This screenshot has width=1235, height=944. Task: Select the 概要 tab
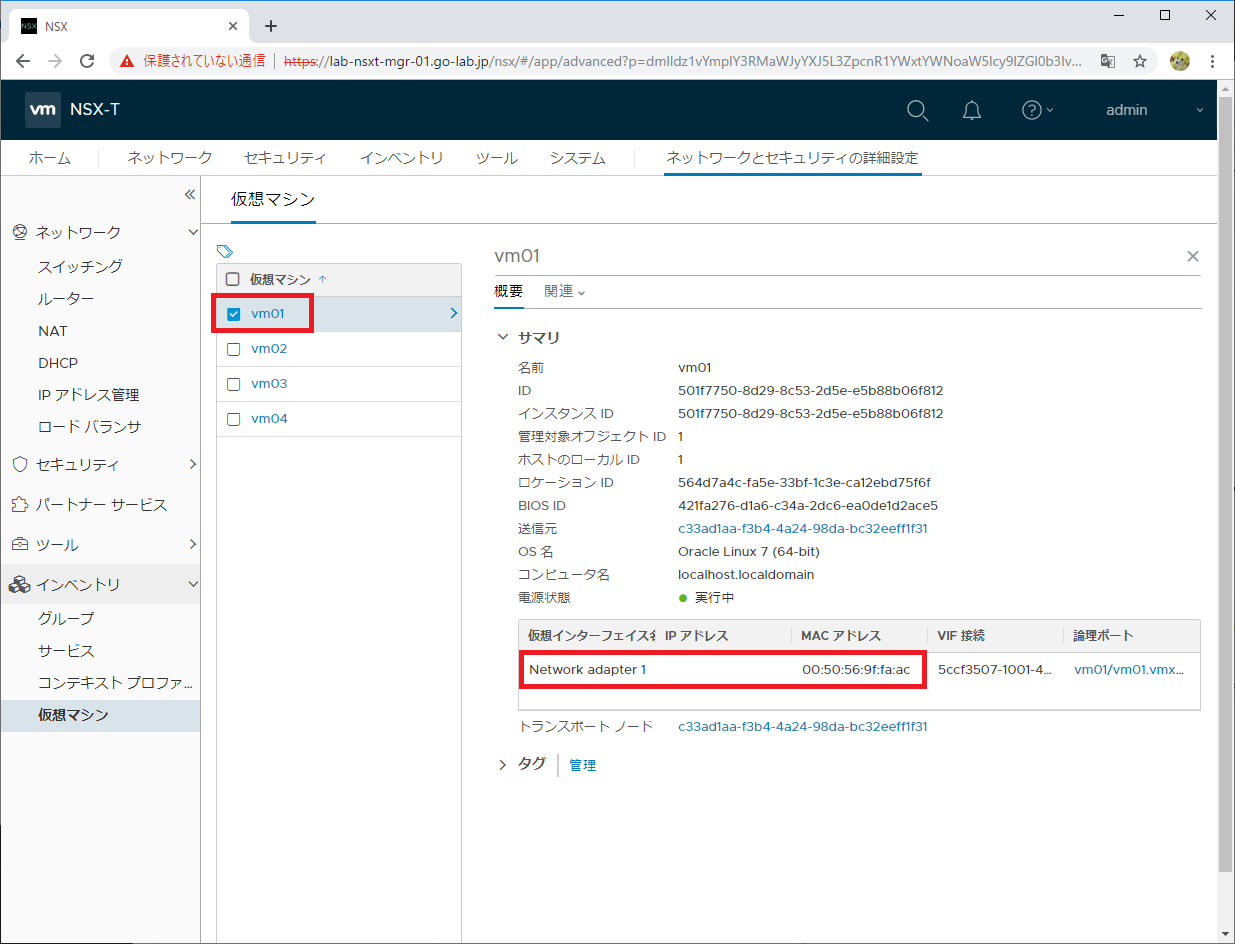pyautogui.click(x=508, y=291)
